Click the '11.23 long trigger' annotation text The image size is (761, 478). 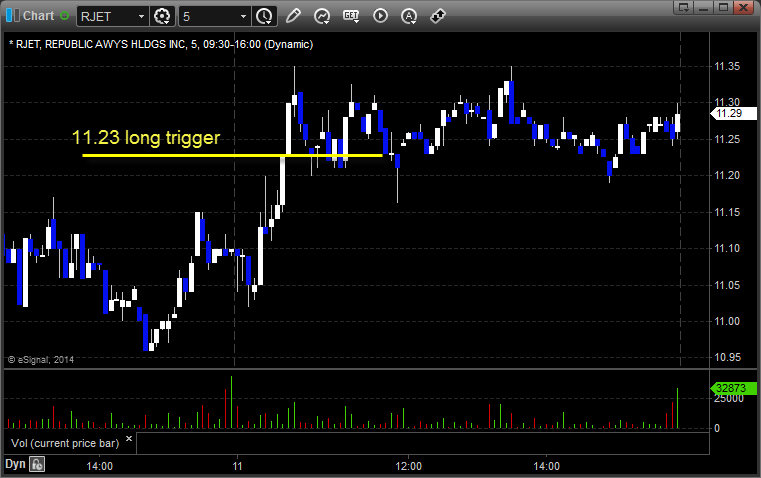click(x=146, y=137)
